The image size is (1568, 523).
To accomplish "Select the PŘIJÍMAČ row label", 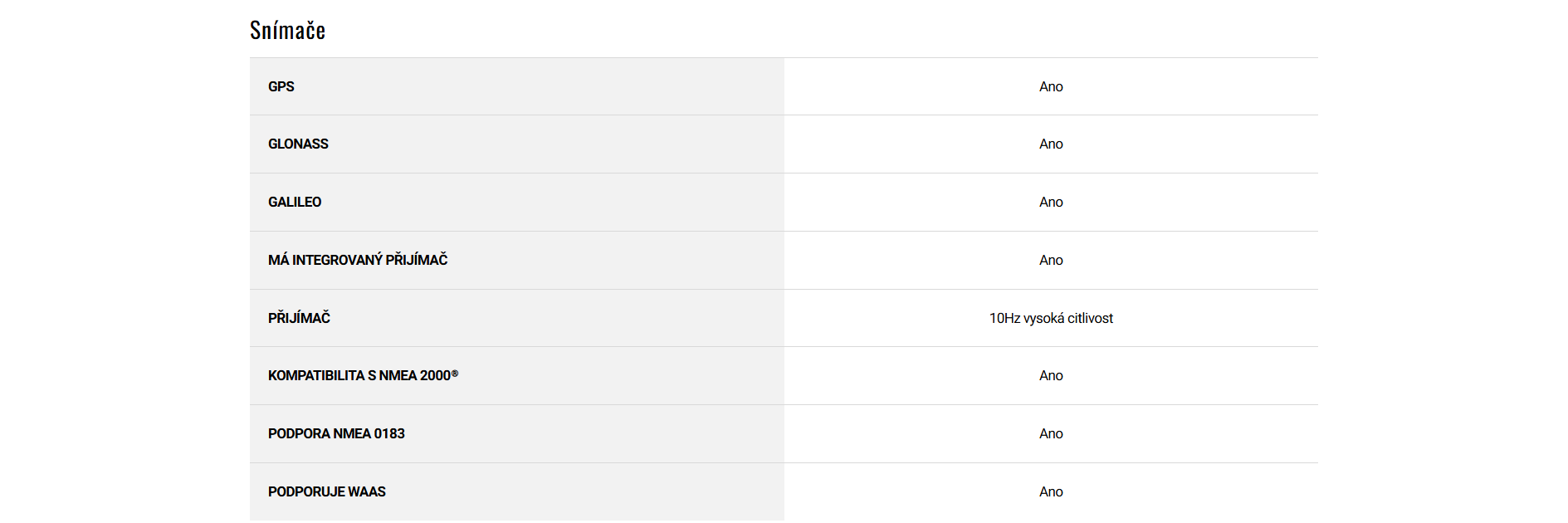I will point(299,318).
